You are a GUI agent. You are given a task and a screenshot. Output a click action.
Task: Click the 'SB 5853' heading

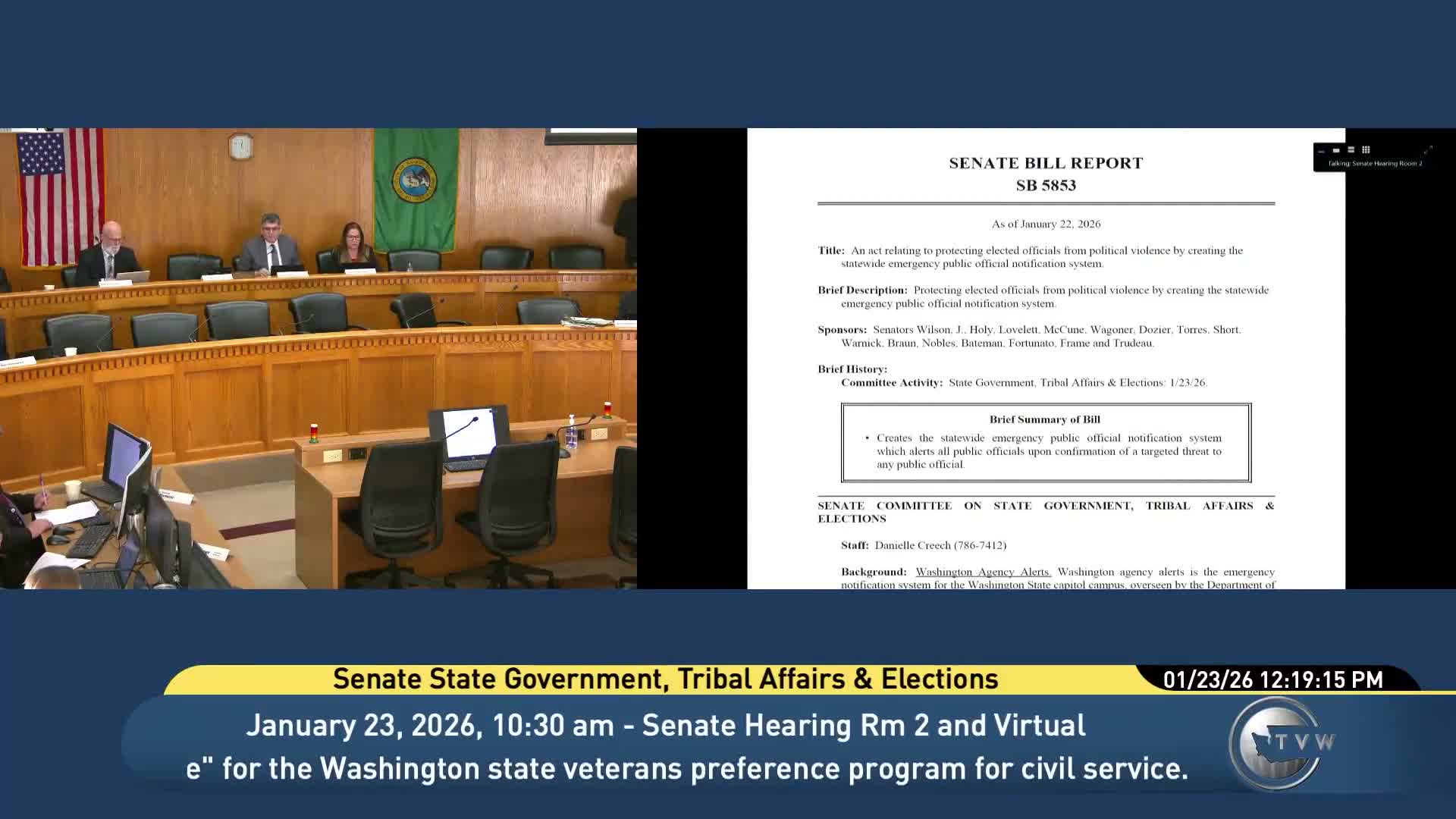pyautogui.click(x=1045, y=184)
